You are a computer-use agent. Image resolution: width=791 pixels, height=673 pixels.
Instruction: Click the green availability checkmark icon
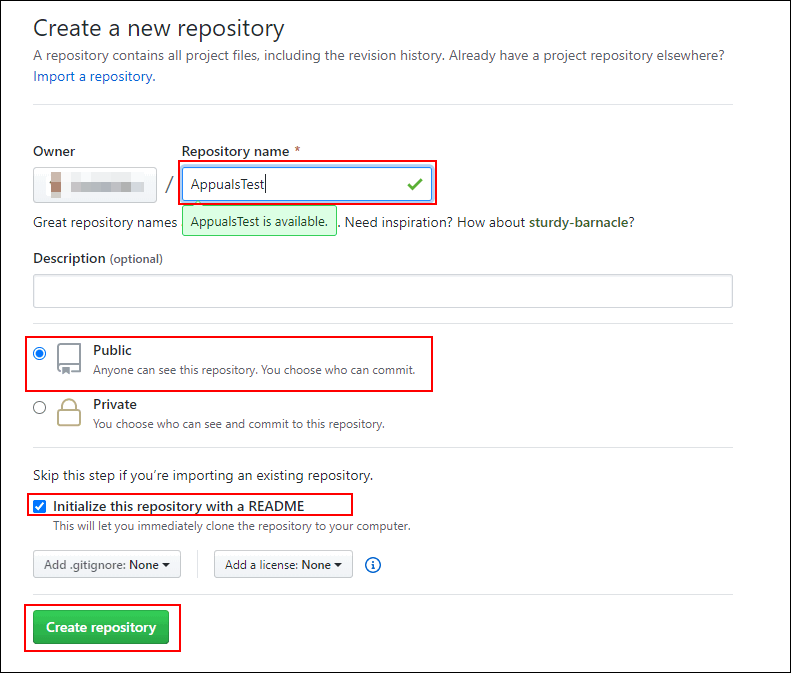tap(415, 184)
